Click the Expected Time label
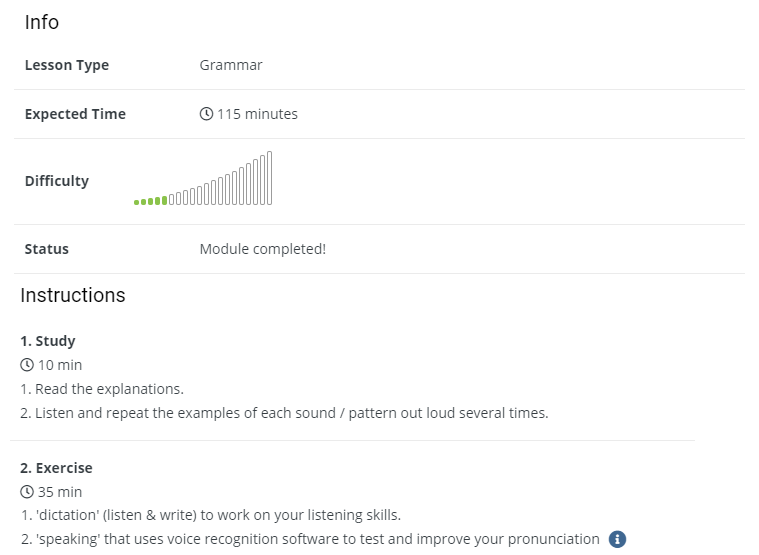Screen dimensions: 759x555 coord(75,114)
